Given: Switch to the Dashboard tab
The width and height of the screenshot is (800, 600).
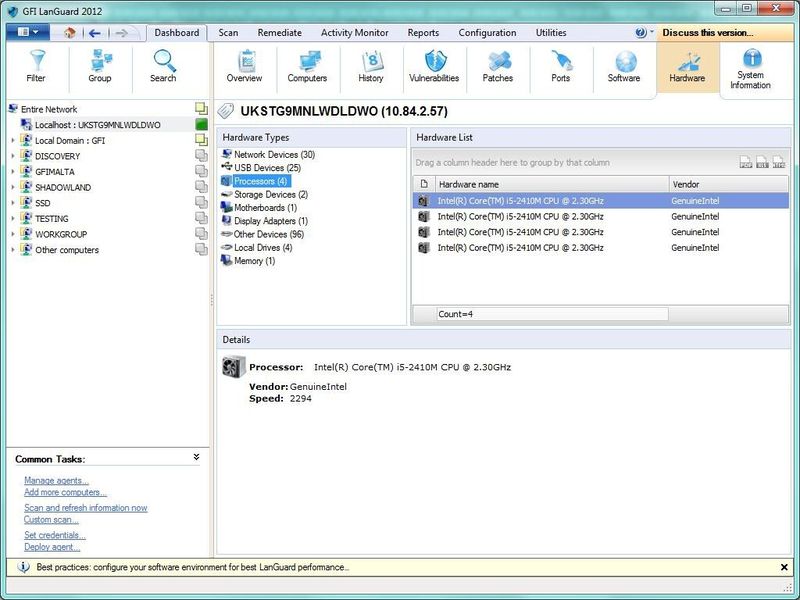Looking at the screenshot, I should [x=177, y=33].
